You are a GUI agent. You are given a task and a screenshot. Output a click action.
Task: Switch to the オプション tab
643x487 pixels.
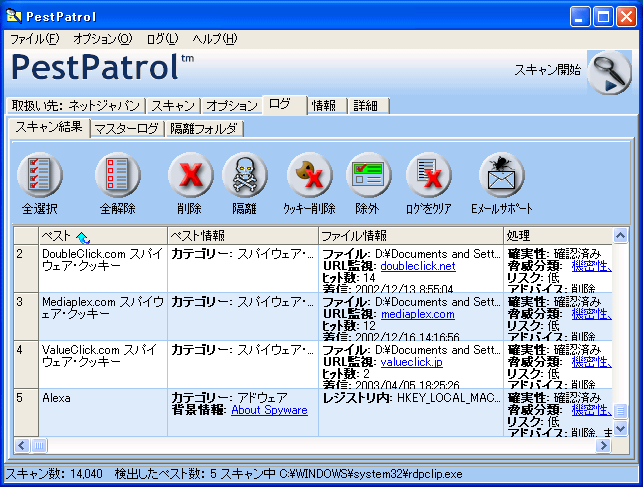pyautogui.click(x=232, y=105)
